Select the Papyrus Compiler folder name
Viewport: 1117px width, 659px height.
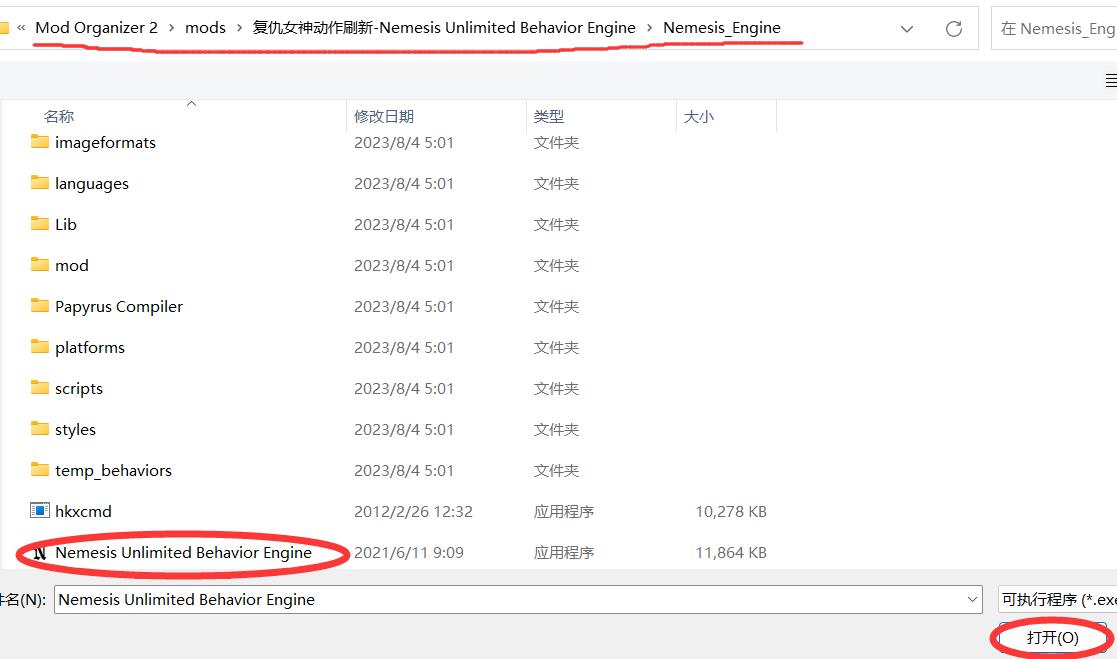119,306
